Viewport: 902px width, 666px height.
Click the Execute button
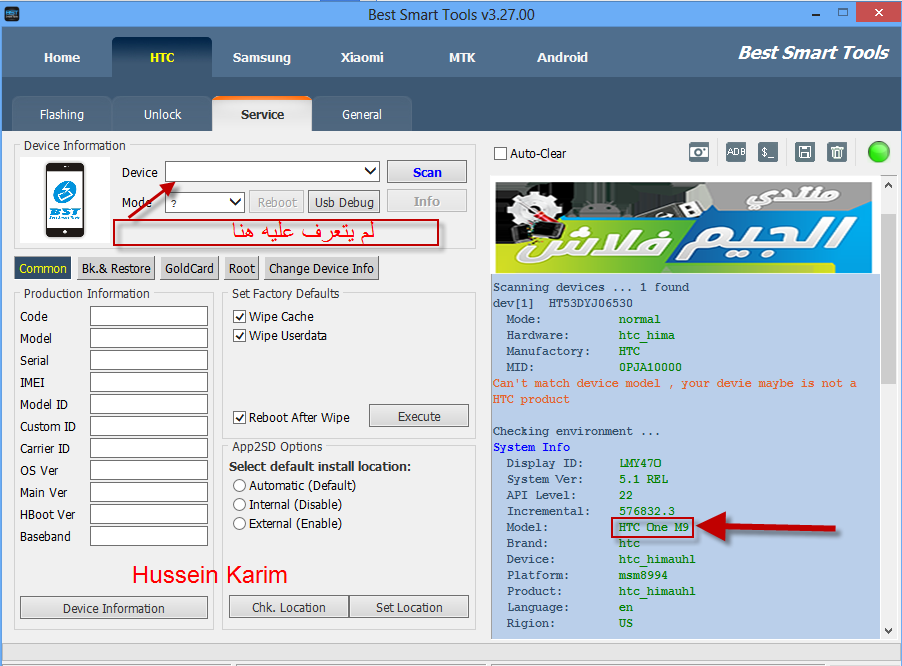(419, 416)
